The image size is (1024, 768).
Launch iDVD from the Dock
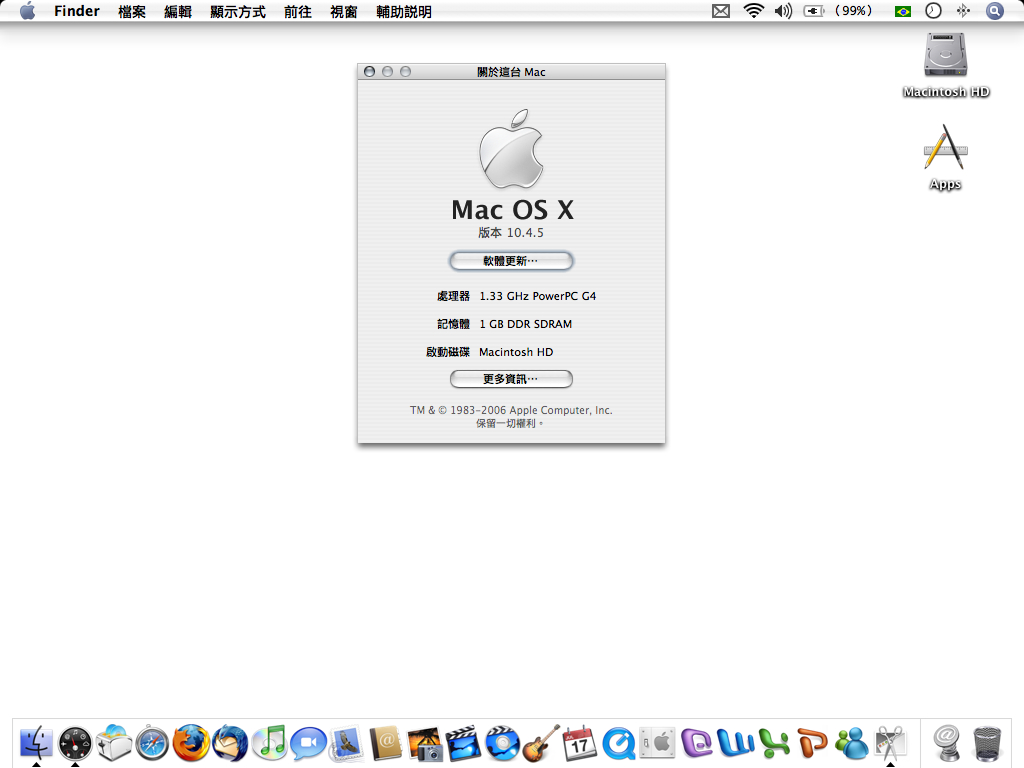[x=502, y=743]
